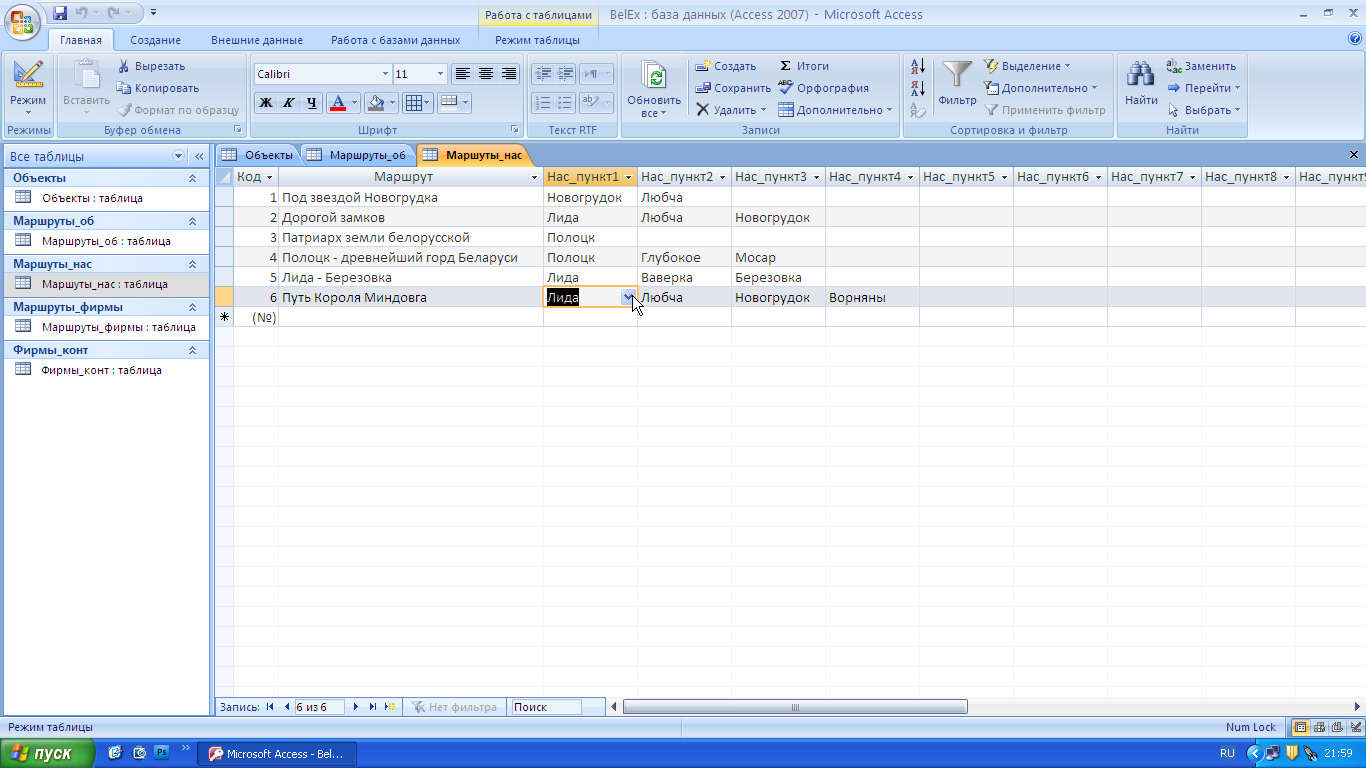Screen dimensions: 1366x768
Task: Run Орфография spell check
Action: [x=823, y=88]
